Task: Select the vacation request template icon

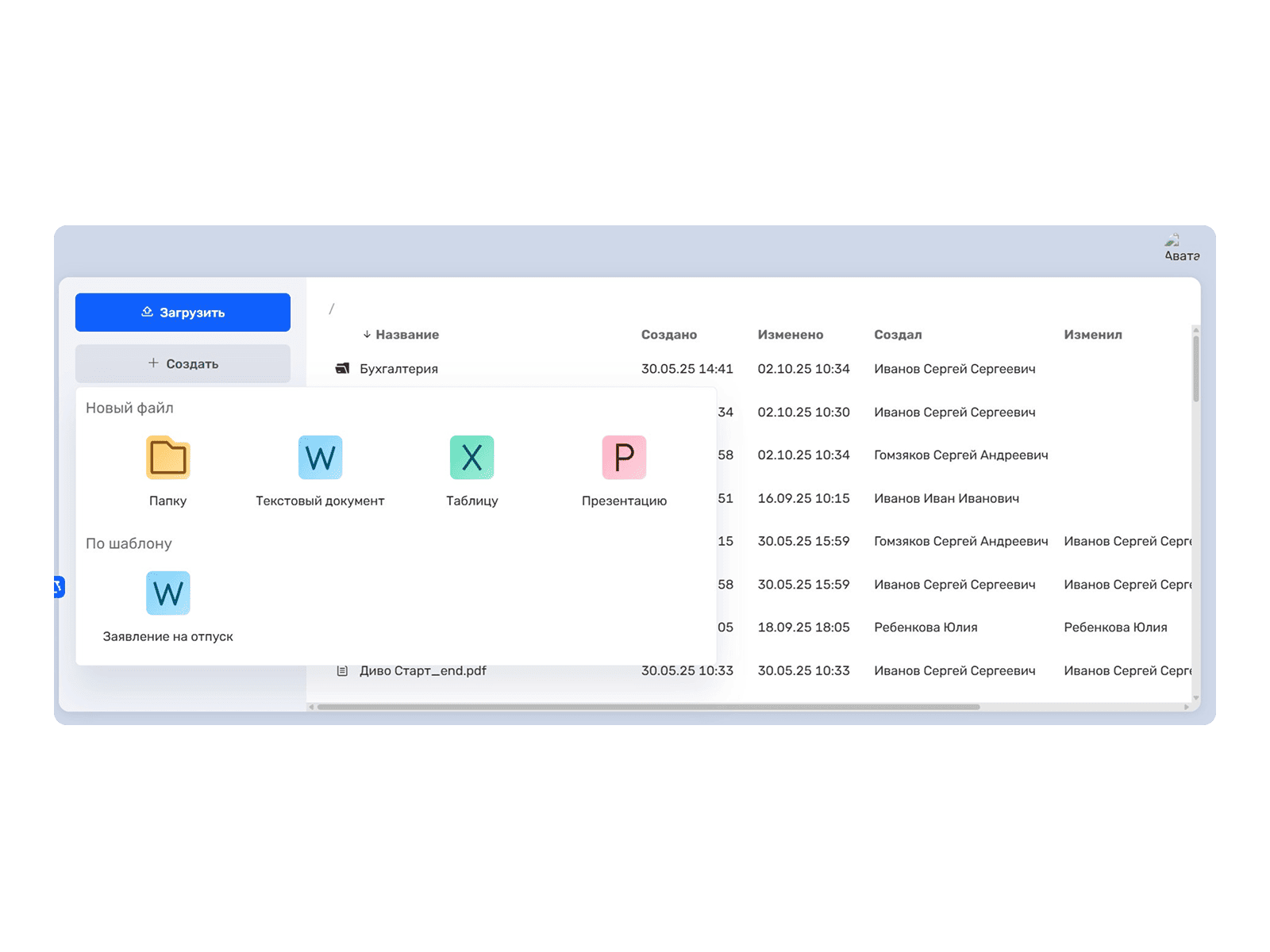Action: click(x=167, y=593)
